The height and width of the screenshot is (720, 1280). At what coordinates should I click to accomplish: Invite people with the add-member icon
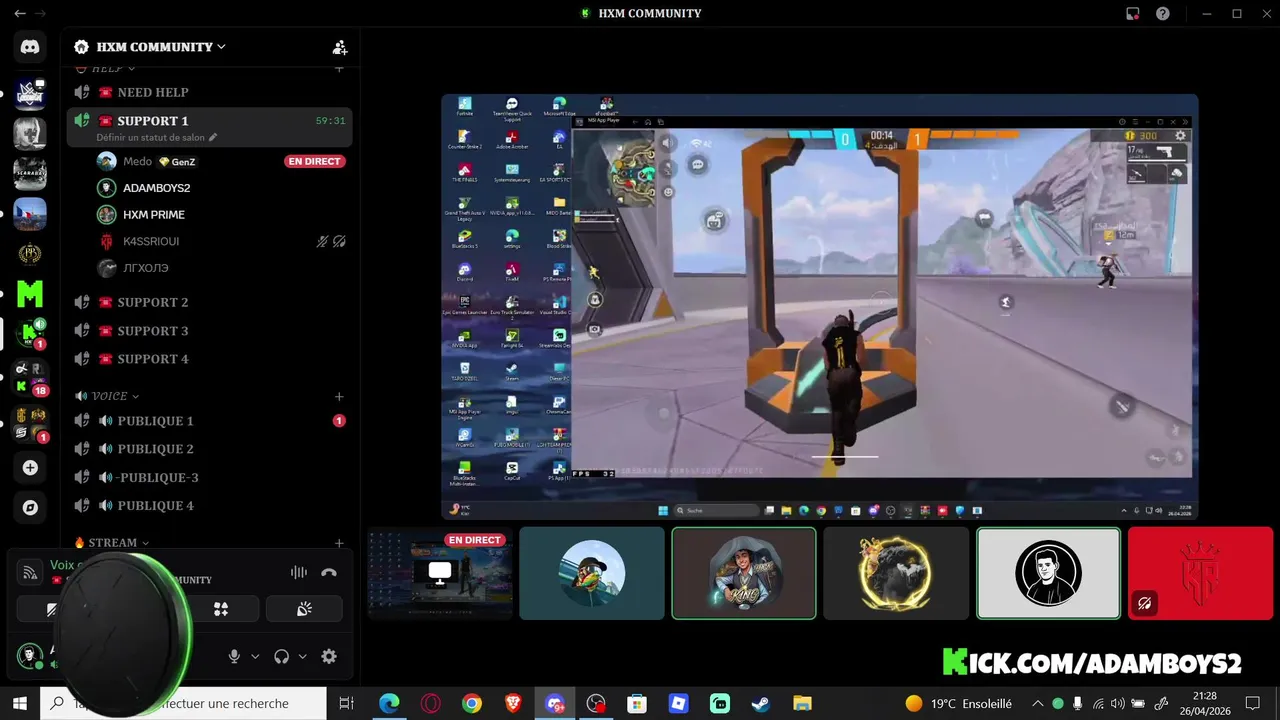(x=340, y=47)
